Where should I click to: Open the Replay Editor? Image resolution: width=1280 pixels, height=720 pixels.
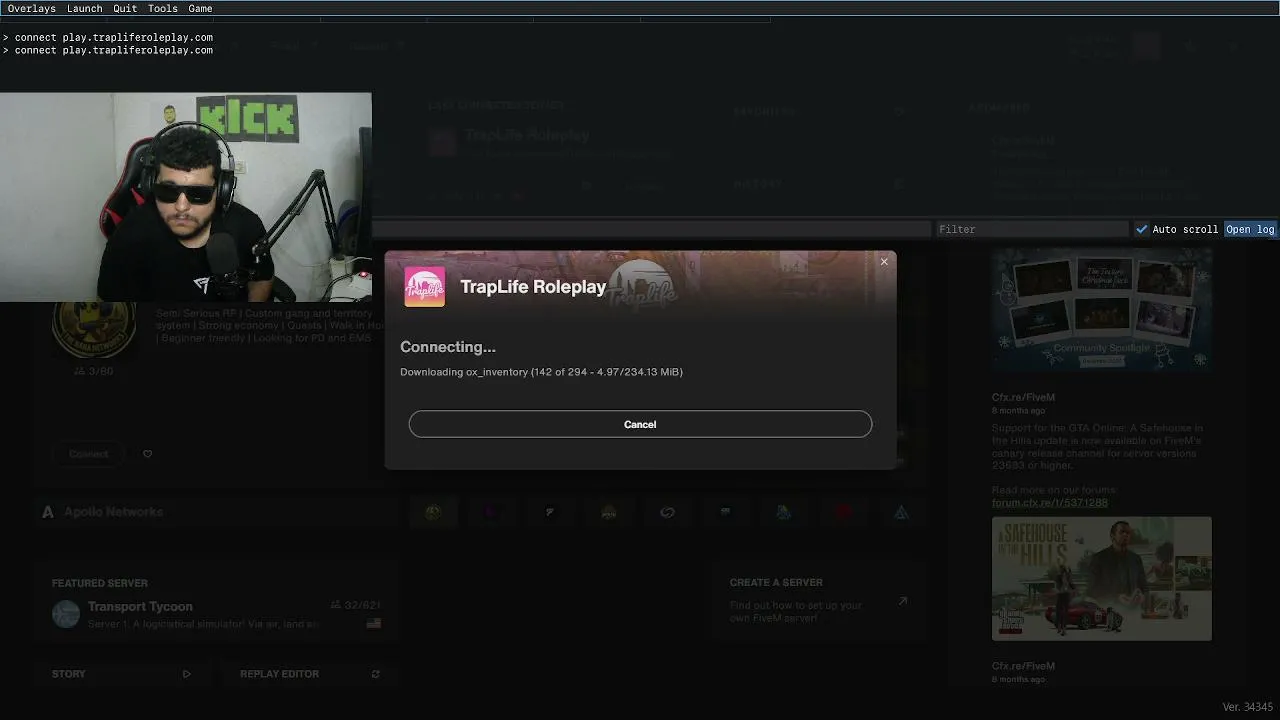[x=310, y=674]
